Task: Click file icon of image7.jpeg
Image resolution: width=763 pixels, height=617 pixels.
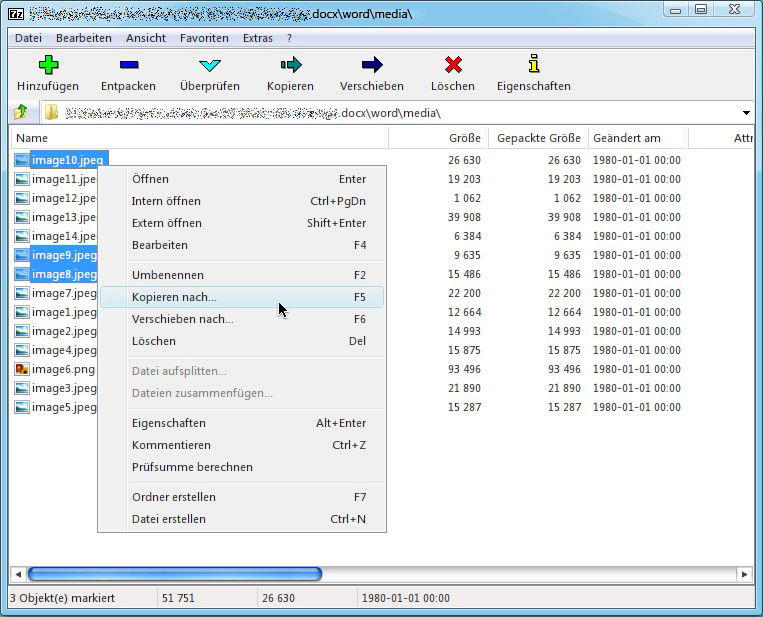Action: [21, 293]
